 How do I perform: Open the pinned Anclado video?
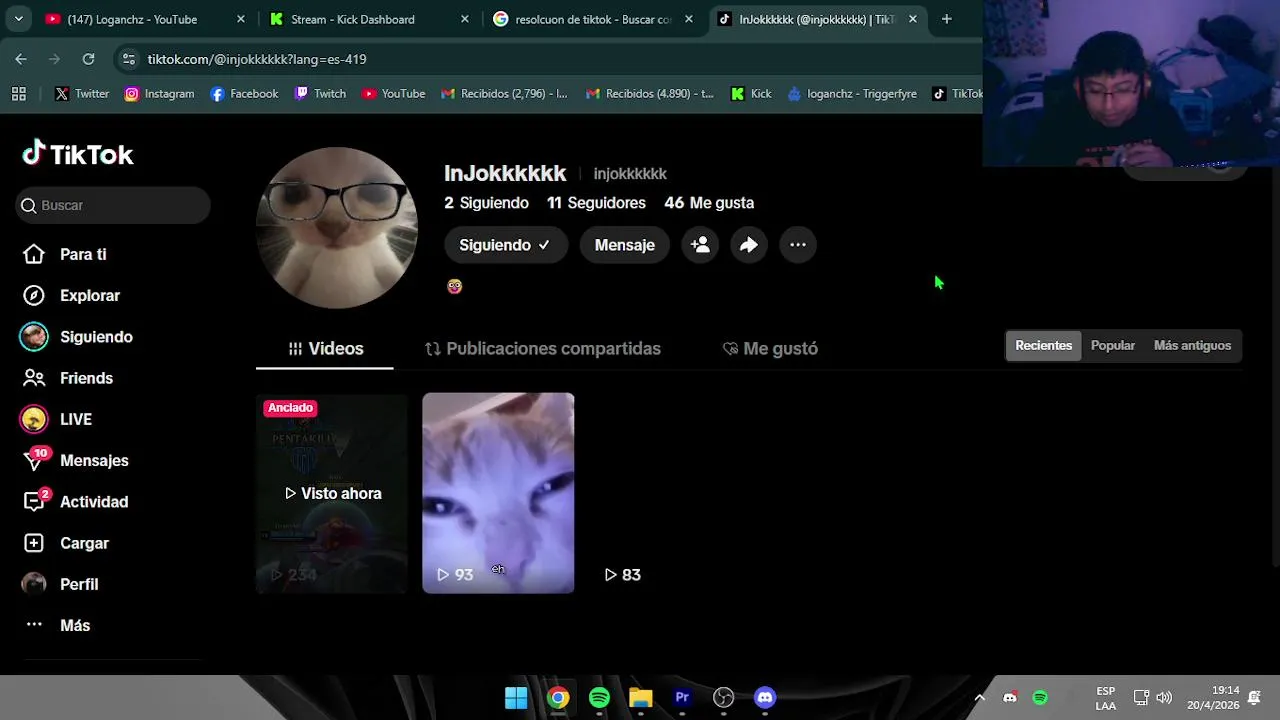click(x=332, y=493)
